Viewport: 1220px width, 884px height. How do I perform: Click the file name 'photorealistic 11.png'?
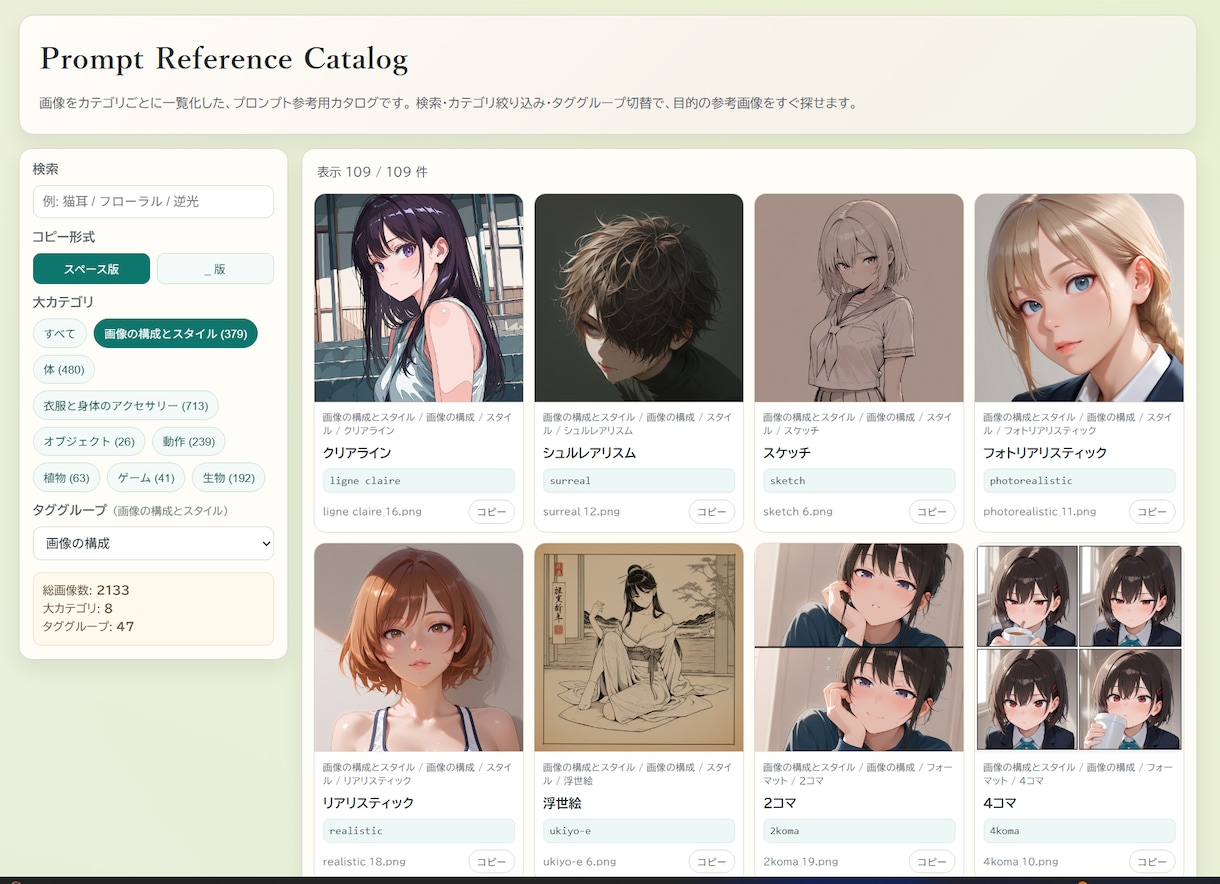point(1040,512)
